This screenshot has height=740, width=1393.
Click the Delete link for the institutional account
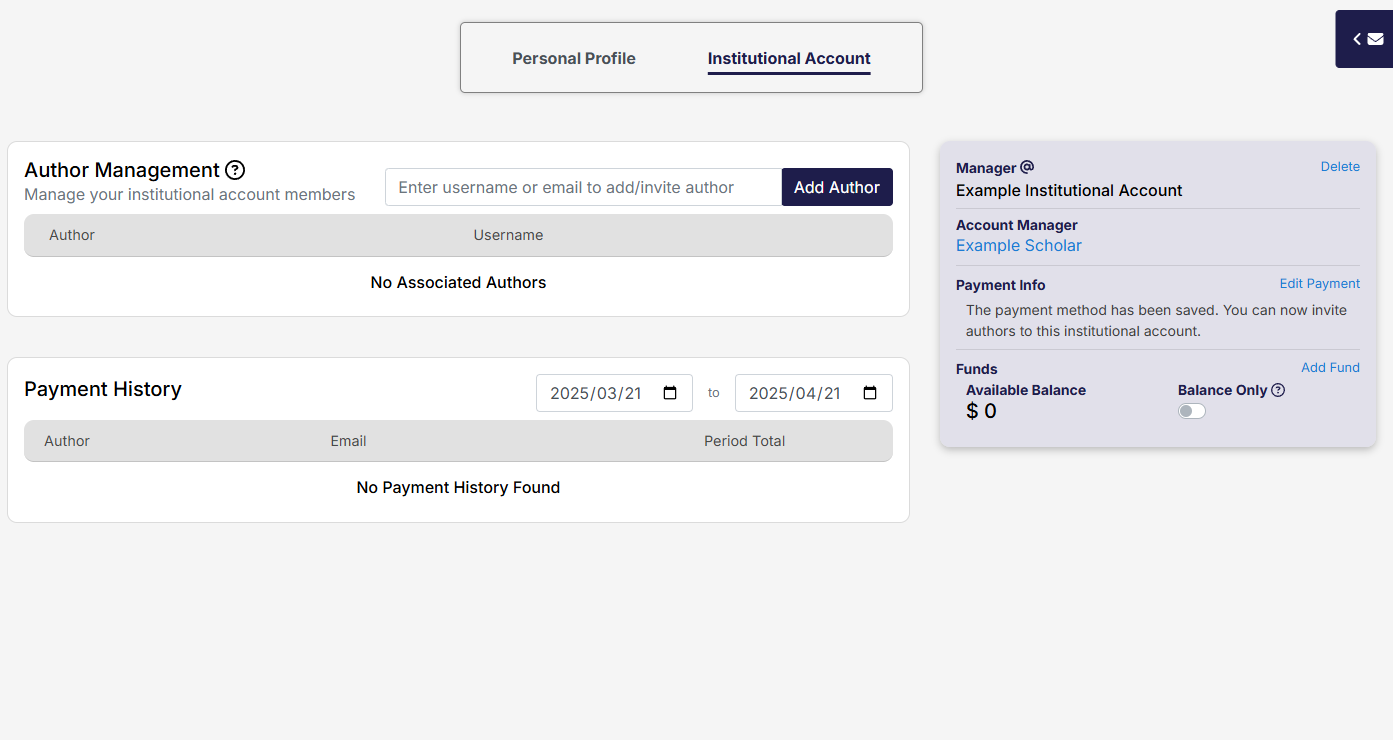(x=1340, y=167)
